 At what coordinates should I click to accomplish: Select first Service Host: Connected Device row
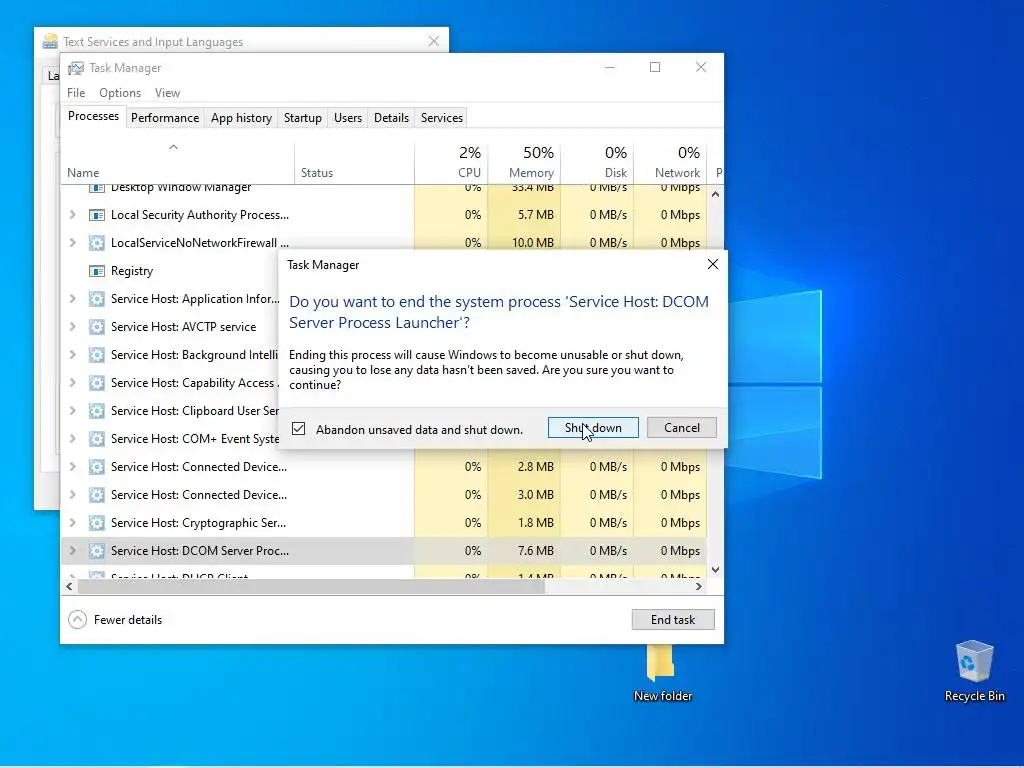click(384, 467)
